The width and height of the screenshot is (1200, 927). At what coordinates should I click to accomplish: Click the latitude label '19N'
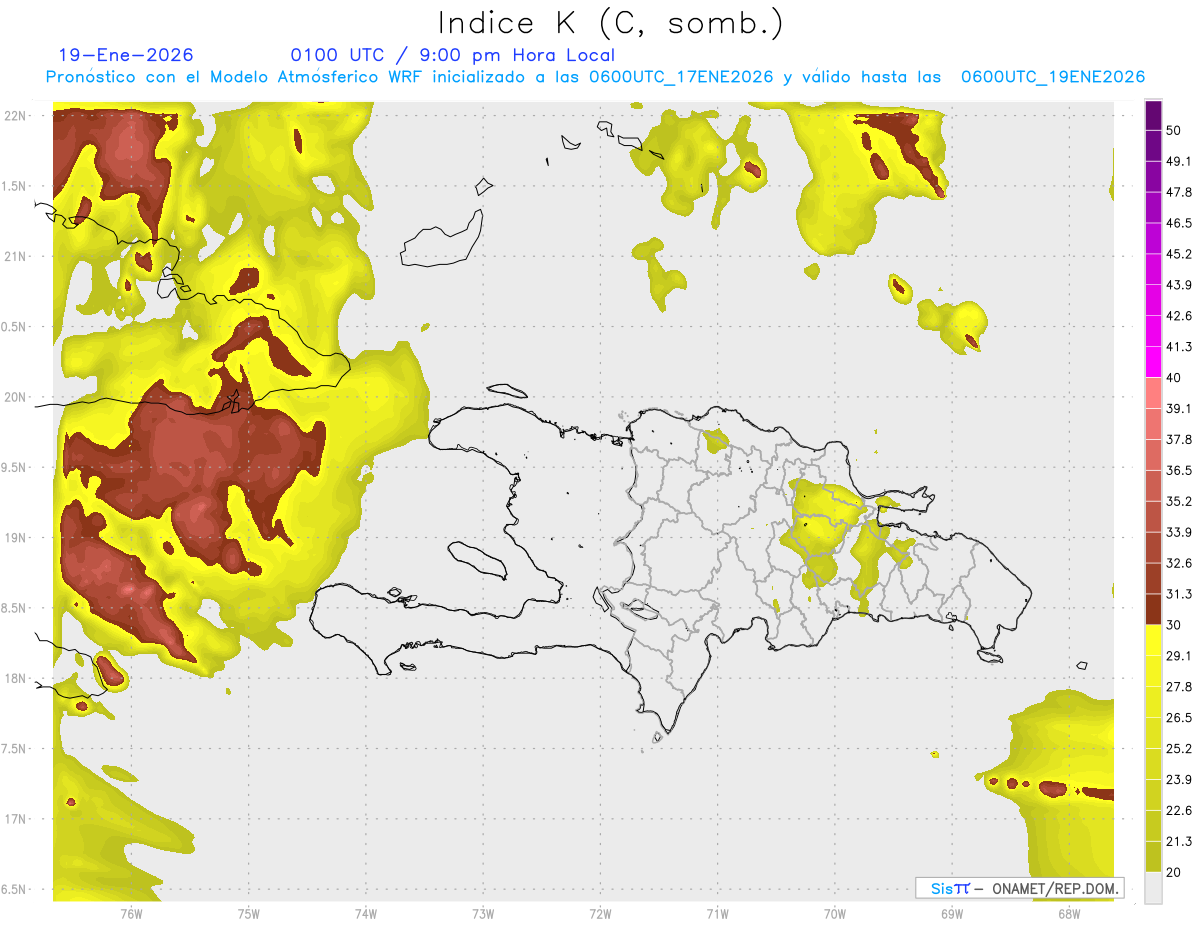[x=14, y=538]
